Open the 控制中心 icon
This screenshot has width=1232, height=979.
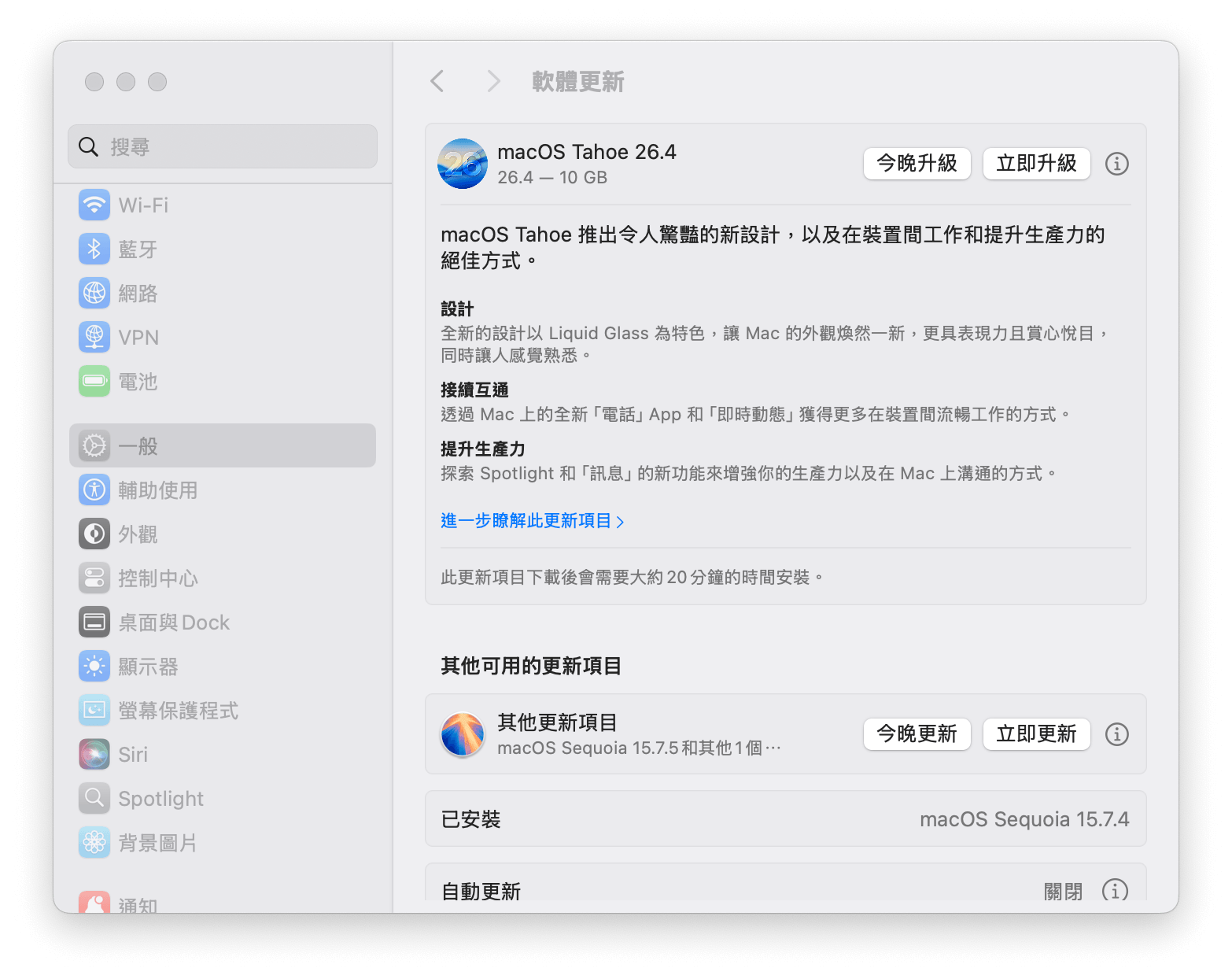[94, 578]
